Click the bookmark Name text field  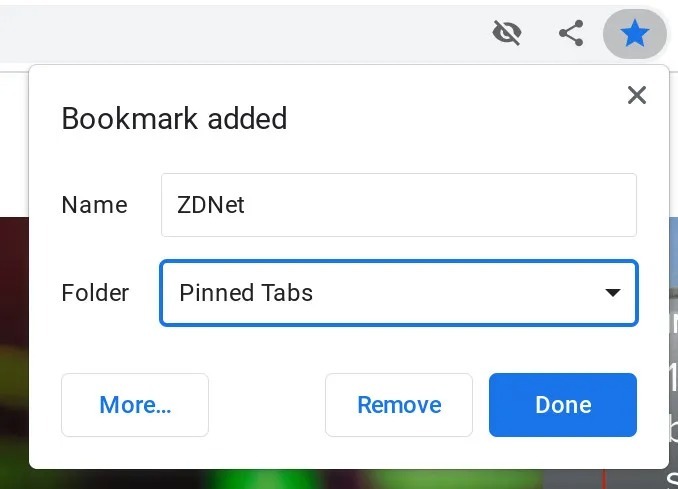[x=398, y=205]
